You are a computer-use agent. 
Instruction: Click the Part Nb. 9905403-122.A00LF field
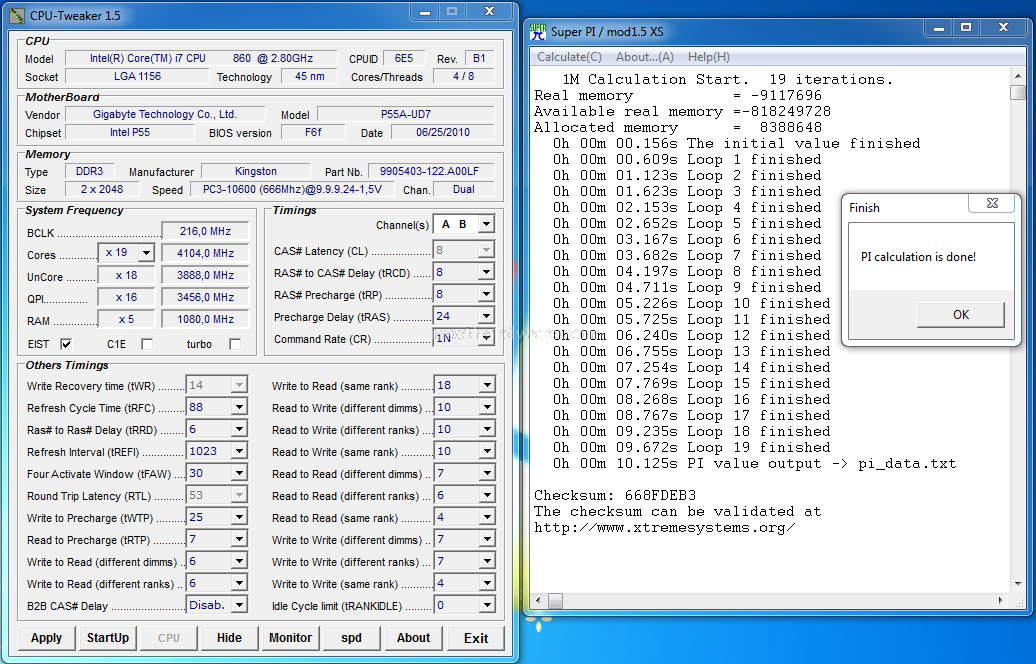(429, 171)
